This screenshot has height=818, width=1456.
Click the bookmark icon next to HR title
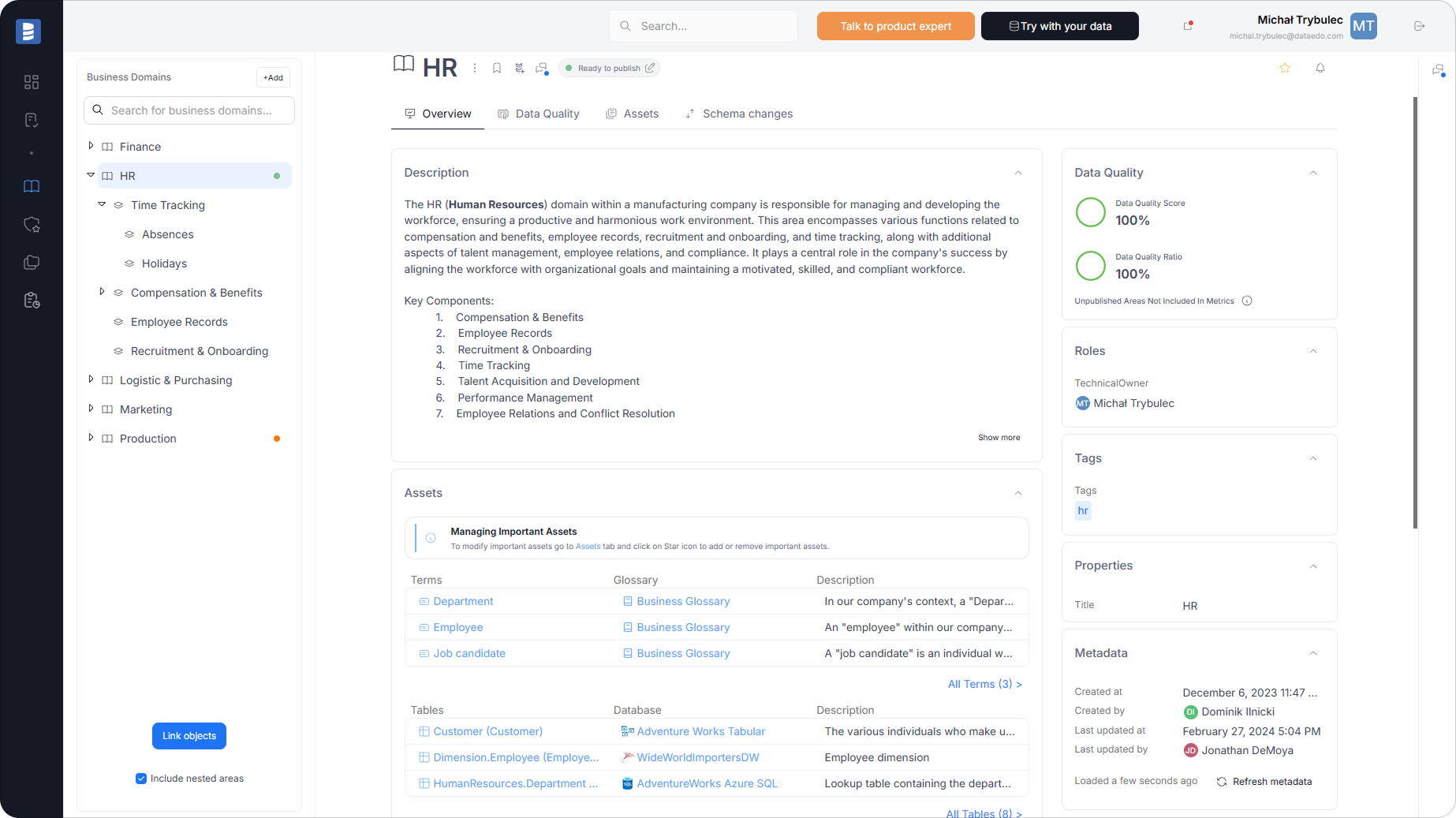[497, 68]
